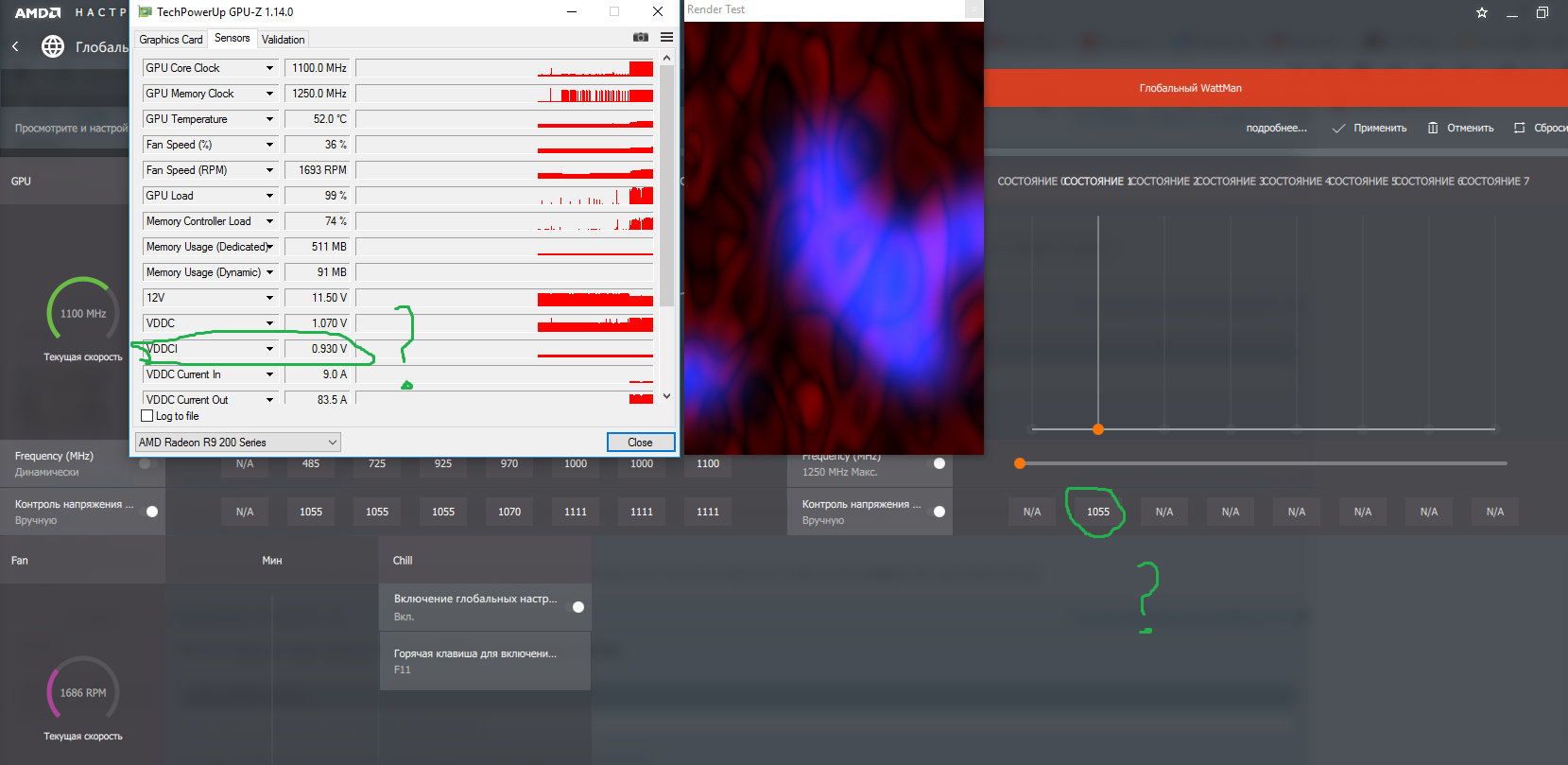Click the 1686 RPM fan speed gauge
The image size is (1568, 765).
(x=83, y=692)
